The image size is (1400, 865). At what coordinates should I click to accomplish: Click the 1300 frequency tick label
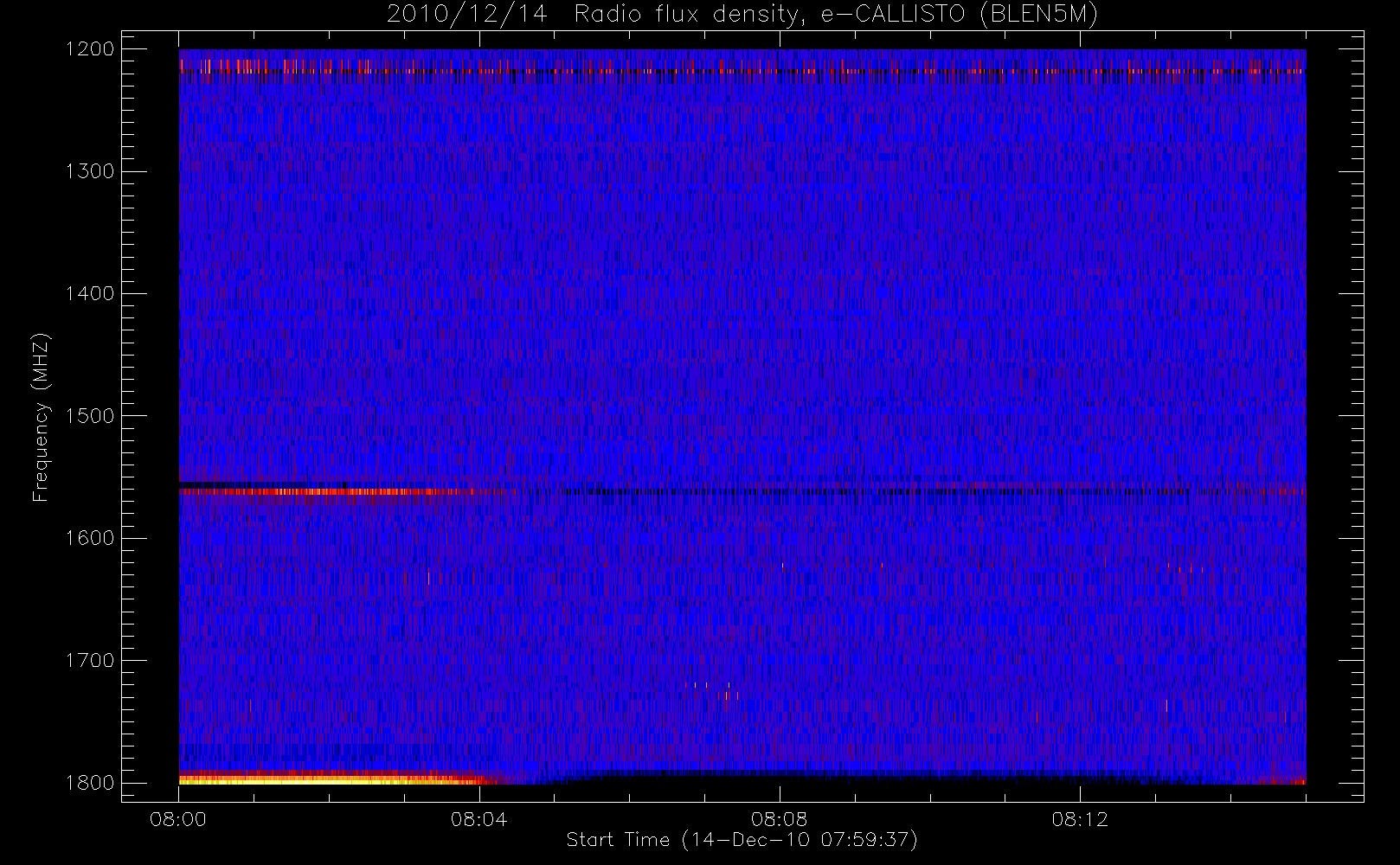click(x=90, y=171)
